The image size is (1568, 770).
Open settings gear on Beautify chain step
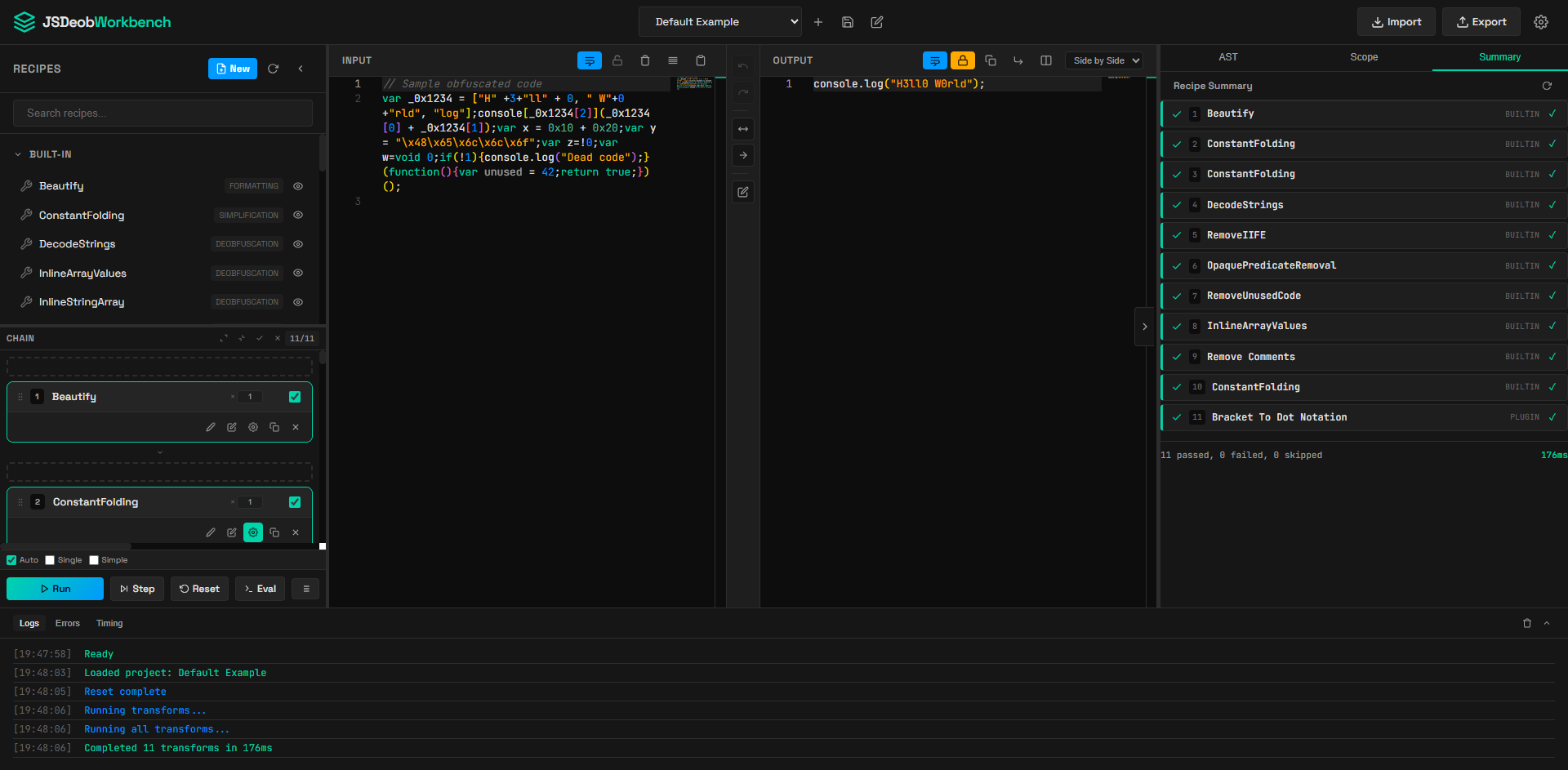(253, 427)
